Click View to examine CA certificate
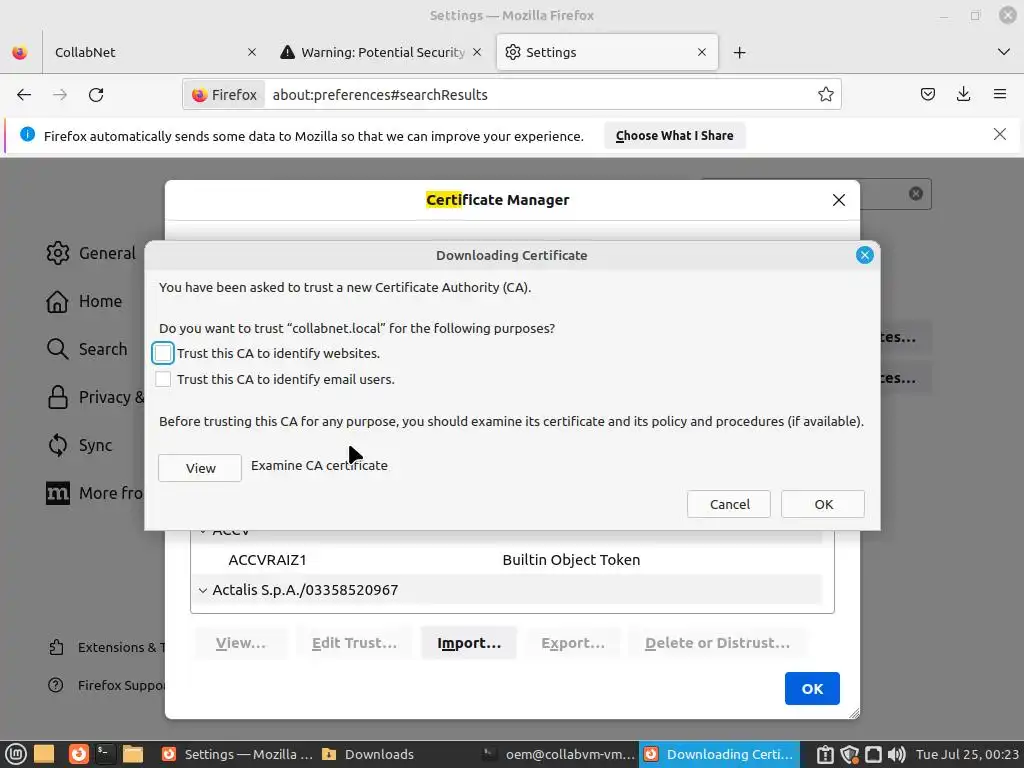The width and height of the screenshot is (1024, 768). tap(200, 468)
